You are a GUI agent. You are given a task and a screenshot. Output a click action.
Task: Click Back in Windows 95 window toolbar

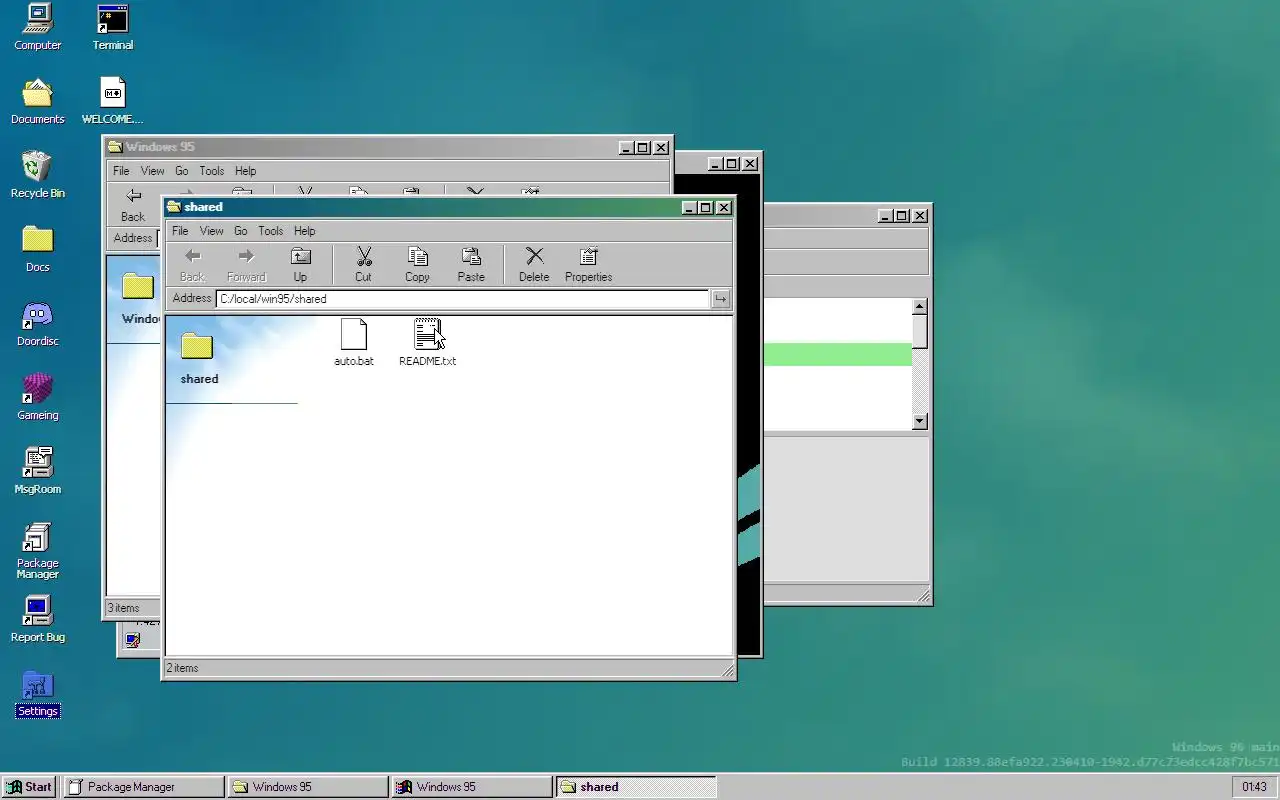coord(133,205)
